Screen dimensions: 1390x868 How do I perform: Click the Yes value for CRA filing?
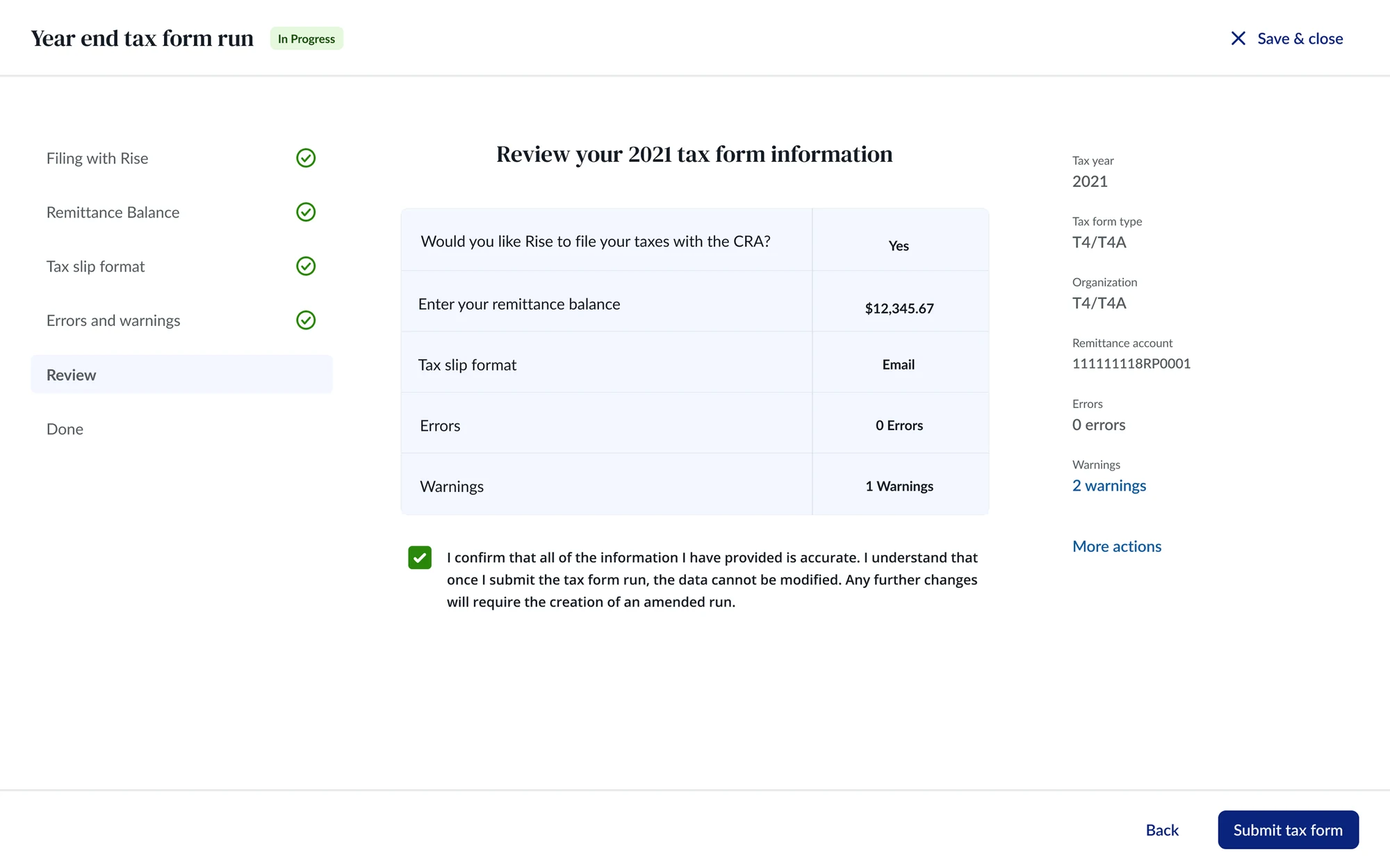coord(899,246)
